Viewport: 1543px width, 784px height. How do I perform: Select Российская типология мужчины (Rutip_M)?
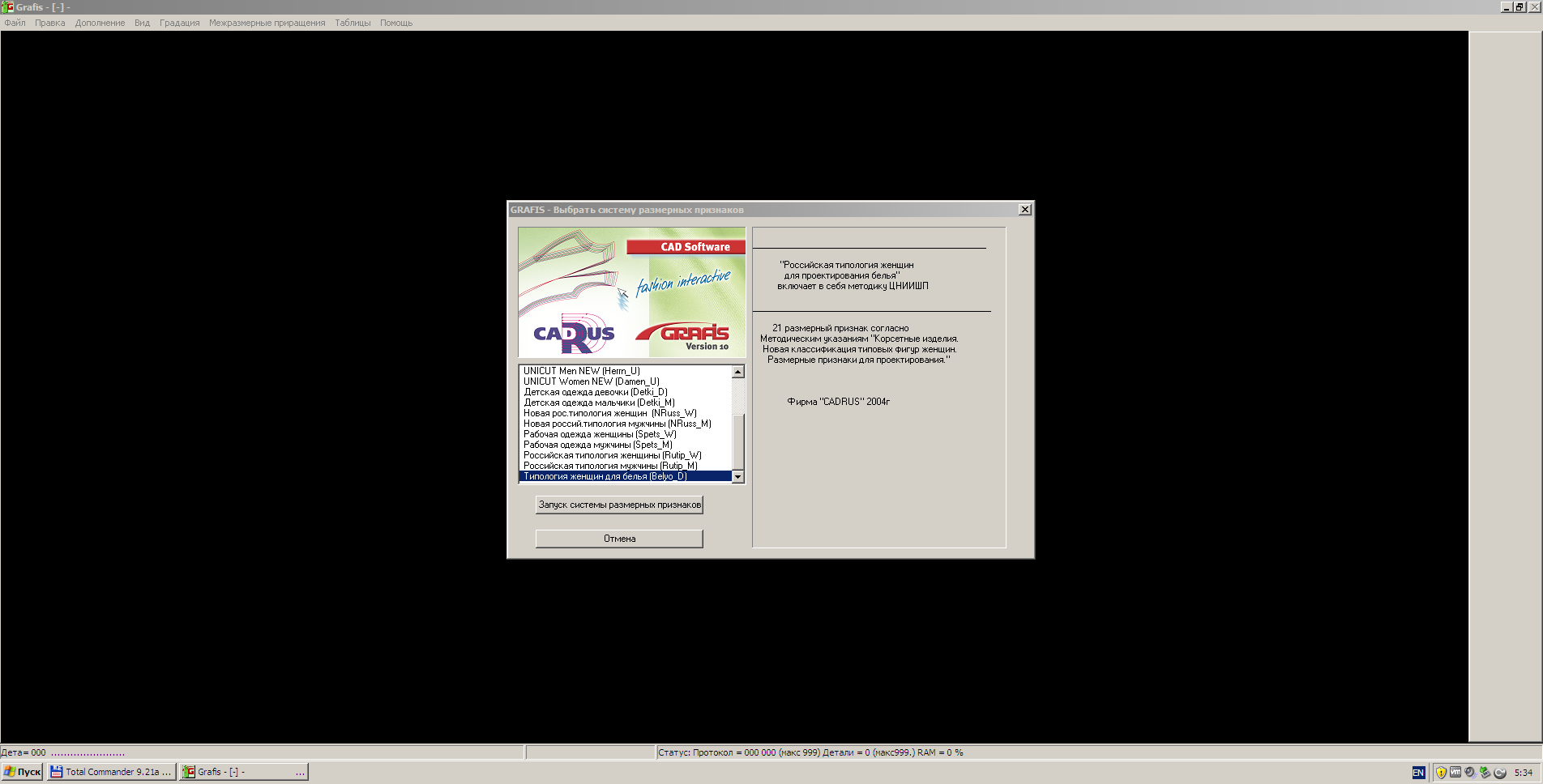pos(626,466)
